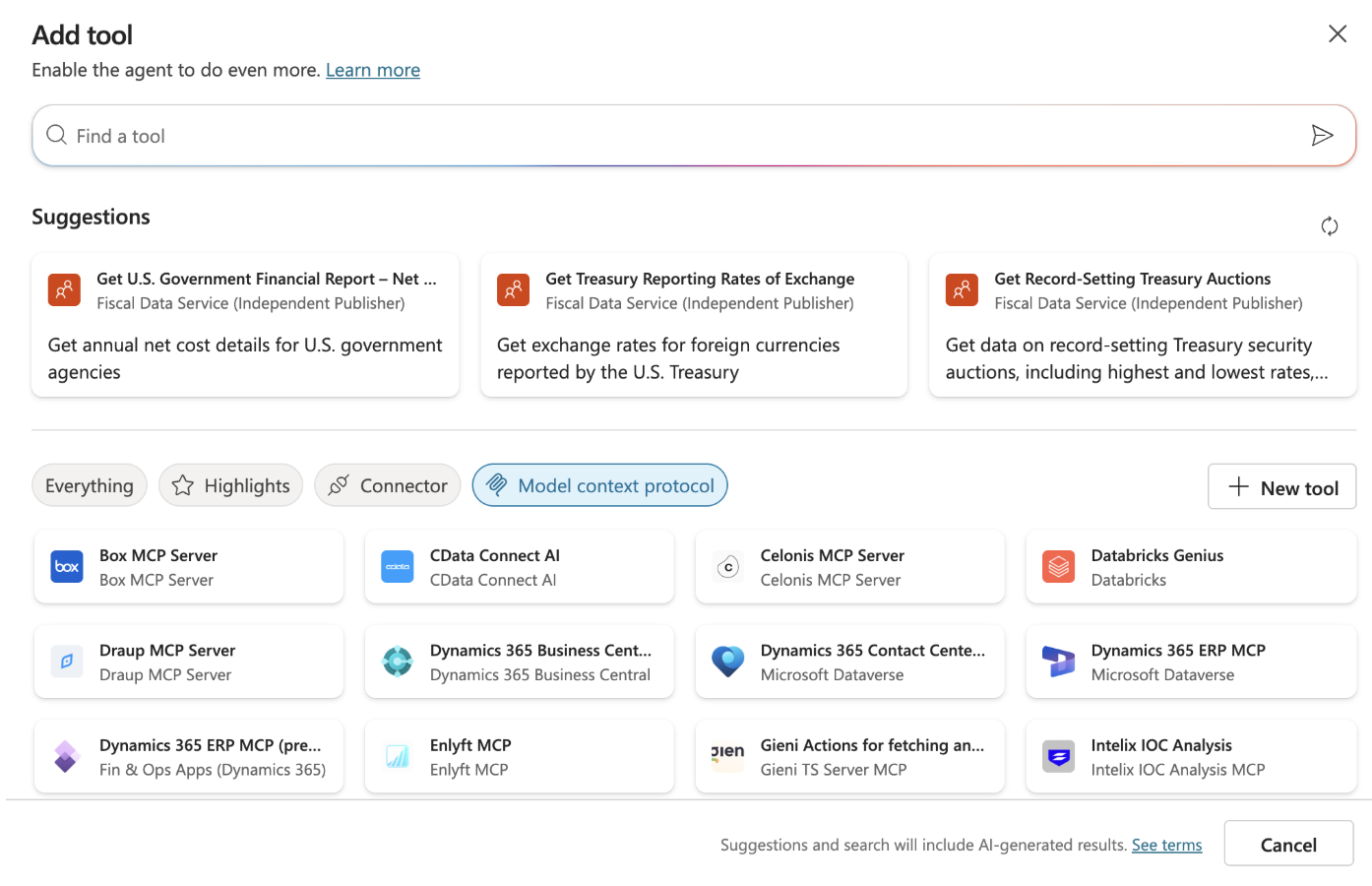Click the CData Connect AI logo
This screenshot has width=1372, height=886.
click(398, 567)
